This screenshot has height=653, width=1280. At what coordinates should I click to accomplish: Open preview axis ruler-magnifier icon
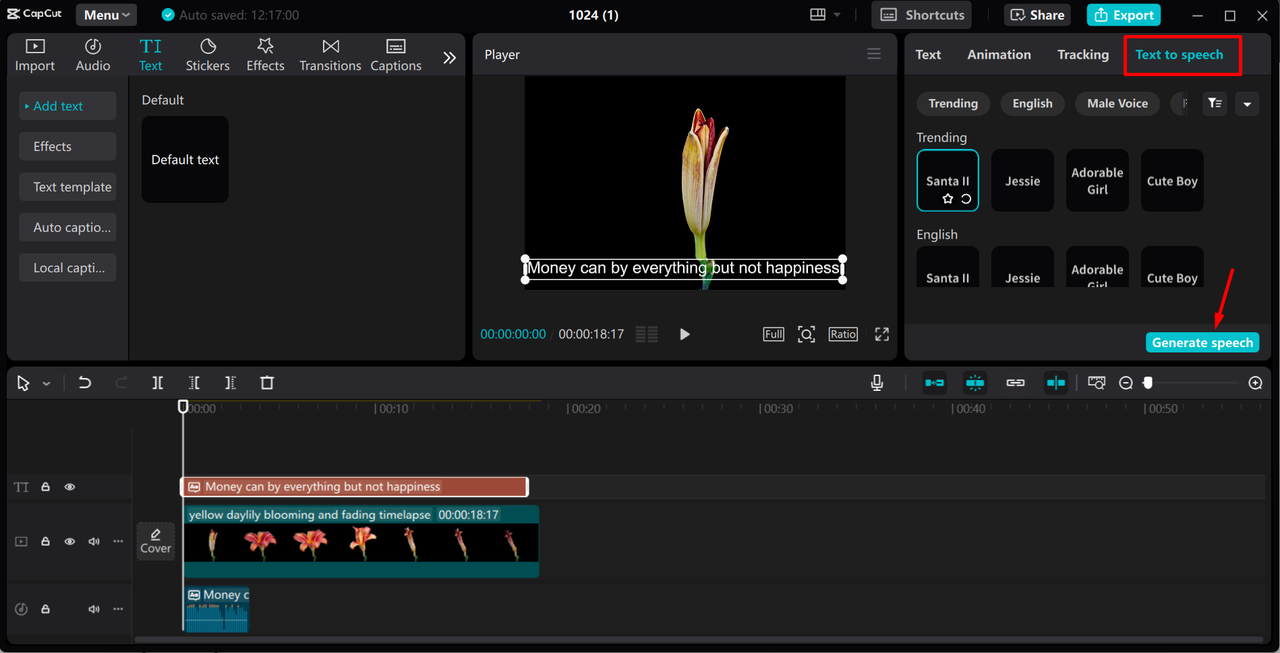click(x=1097, y=383)
